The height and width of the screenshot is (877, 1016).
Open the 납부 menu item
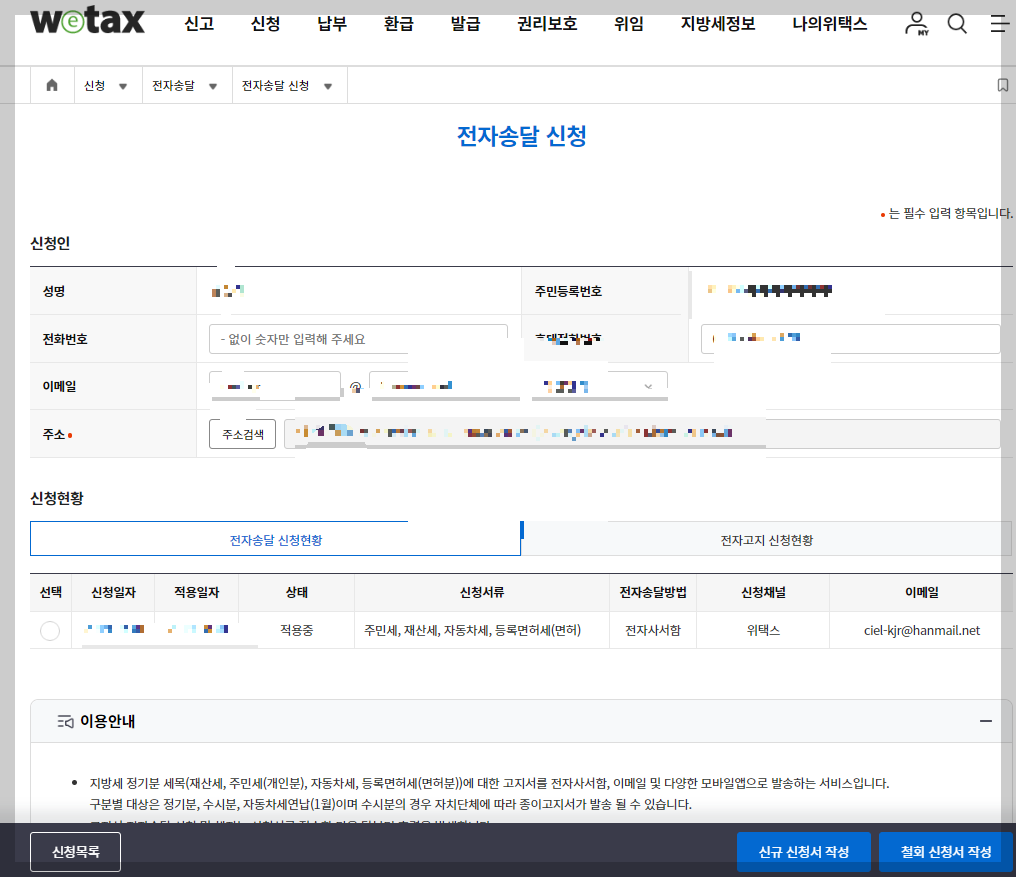331,24
